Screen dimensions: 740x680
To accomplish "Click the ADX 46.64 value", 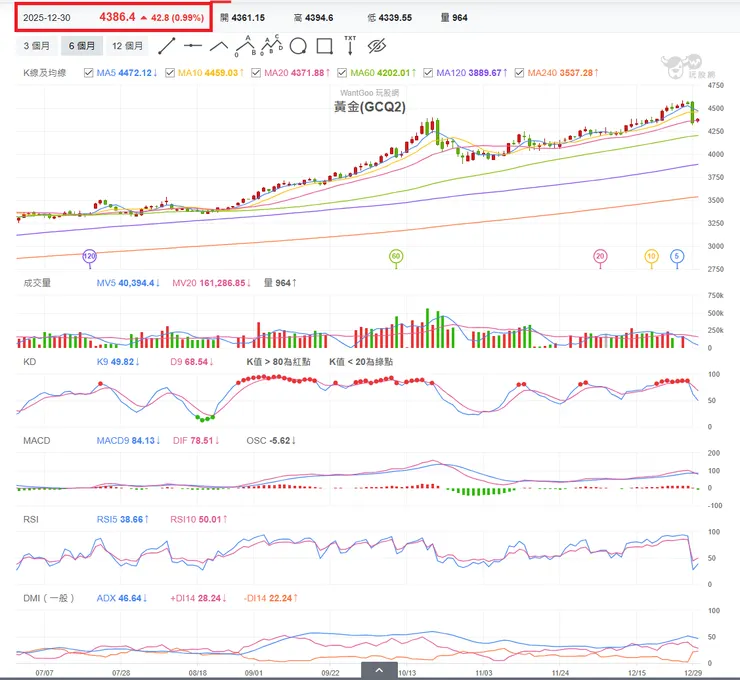I will pos(122,598).
